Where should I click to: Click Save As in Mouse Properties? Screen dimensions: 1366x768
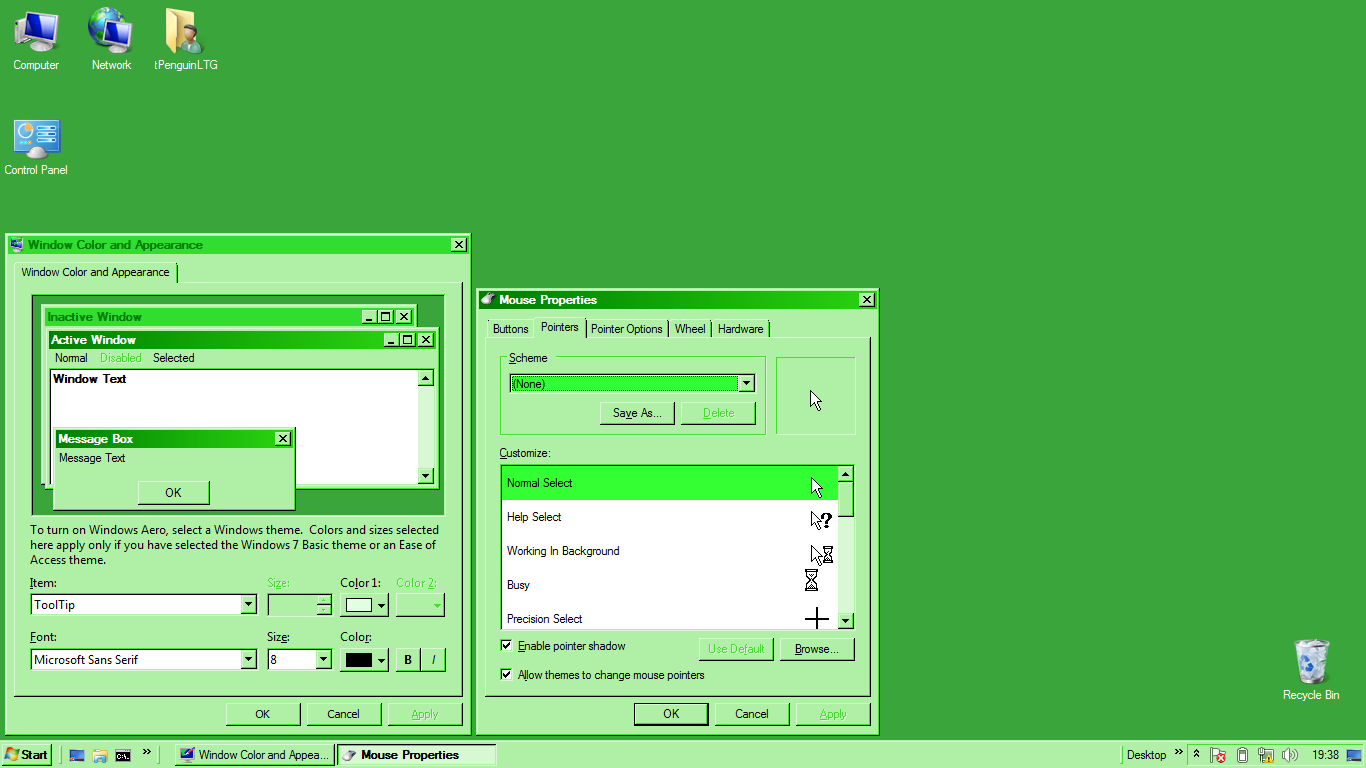pyautogui.click(x=637, y=413)
